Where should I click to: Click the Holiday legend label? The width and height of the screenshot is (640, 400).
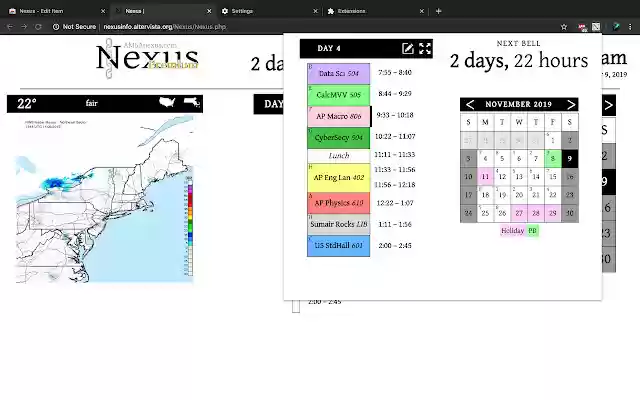(x=512, y=231)
